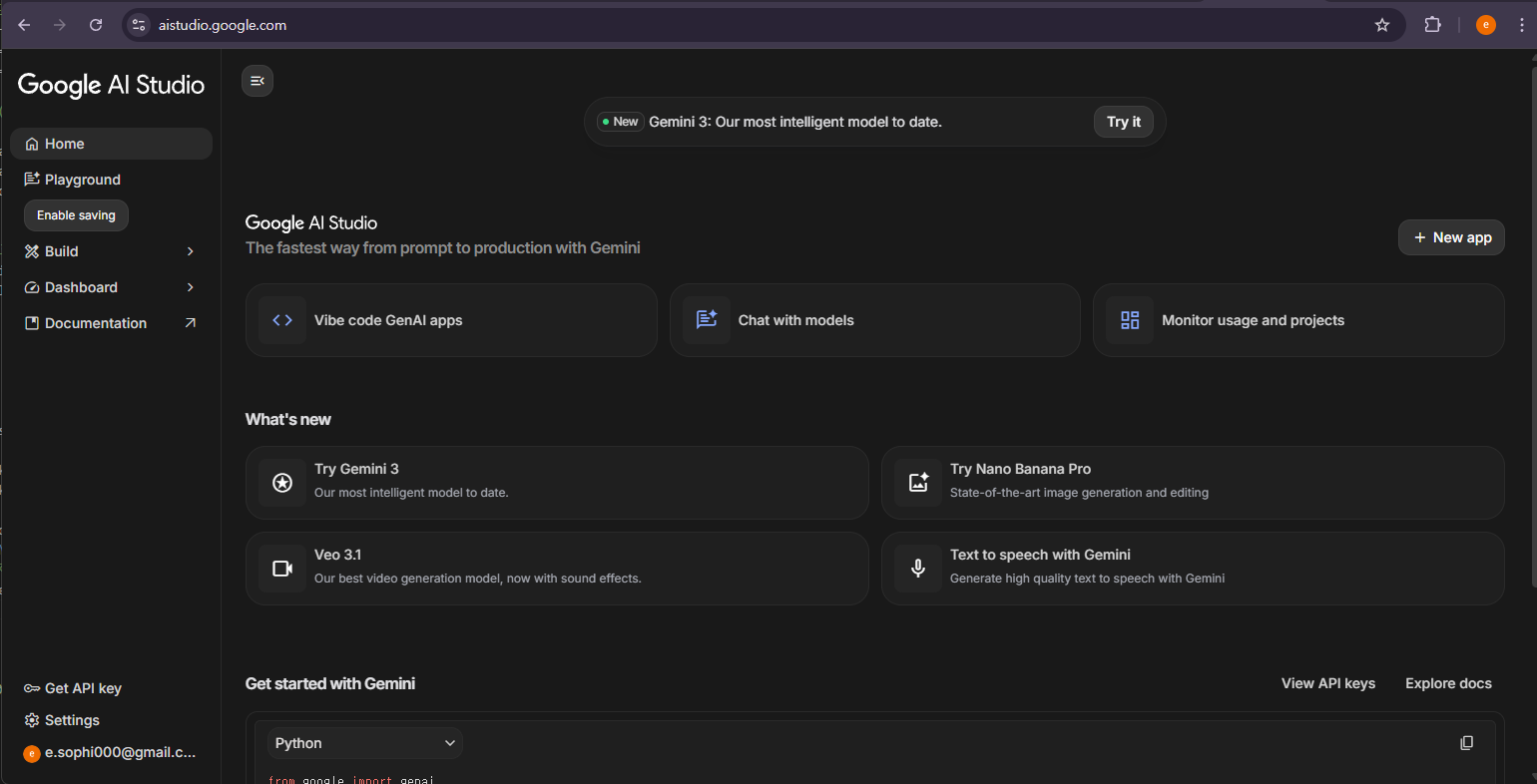The width and height of the screenshot is (1537, 784).
Task: Open the Chat with models card
Action: click(x=875, y=320)
